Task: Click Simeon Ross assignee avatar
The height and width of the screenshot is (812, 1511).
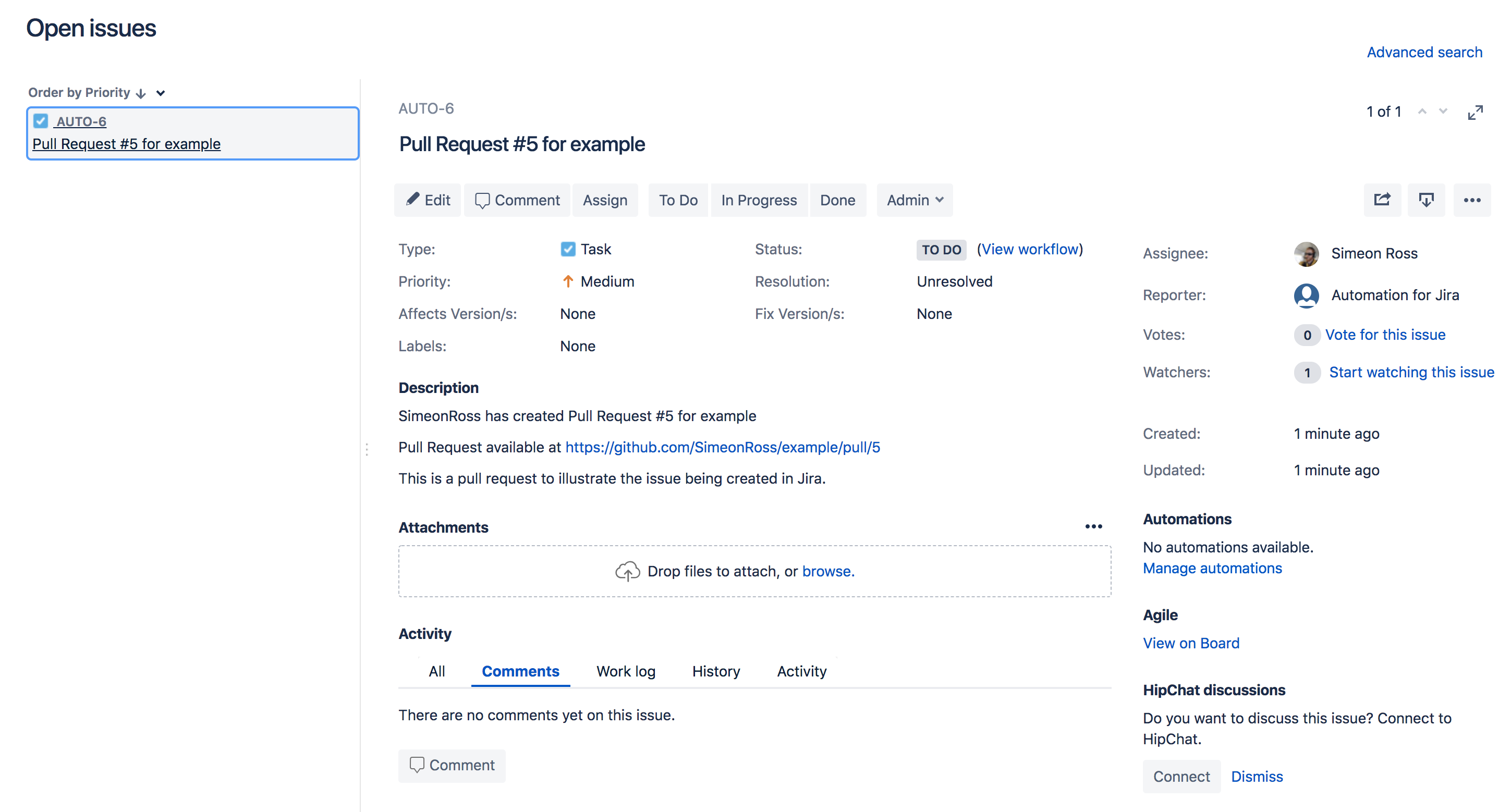Action: (x=1306, y=254)
